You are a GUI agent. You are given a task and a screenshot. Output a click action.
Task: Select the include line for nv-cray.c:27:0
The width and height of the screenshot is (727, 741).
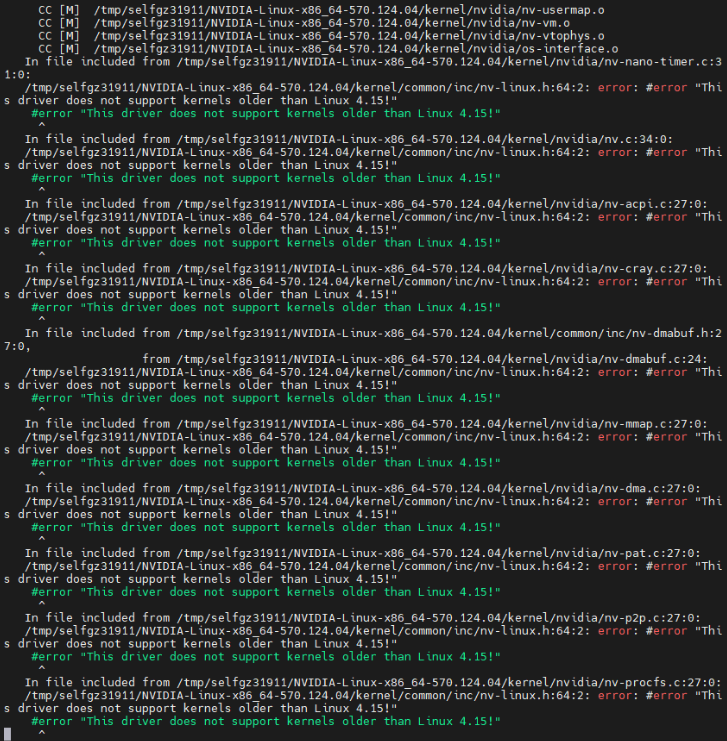(x=366, y=268)
